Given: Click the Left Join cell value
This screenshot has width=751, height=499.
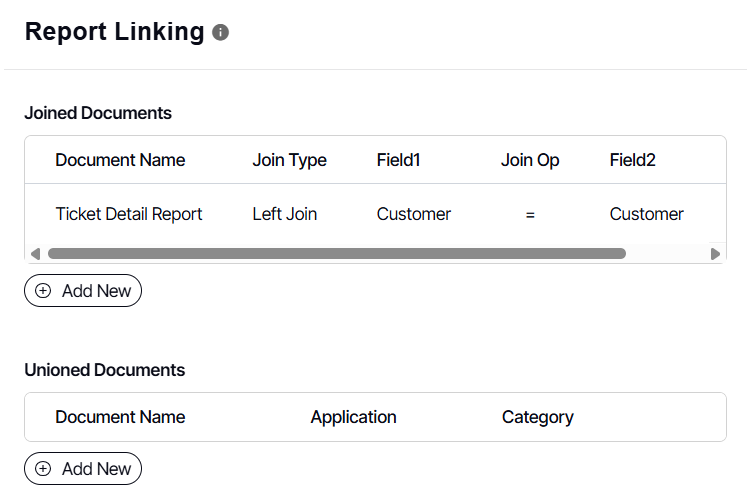Looking at the screenshot, I should 285,214.
